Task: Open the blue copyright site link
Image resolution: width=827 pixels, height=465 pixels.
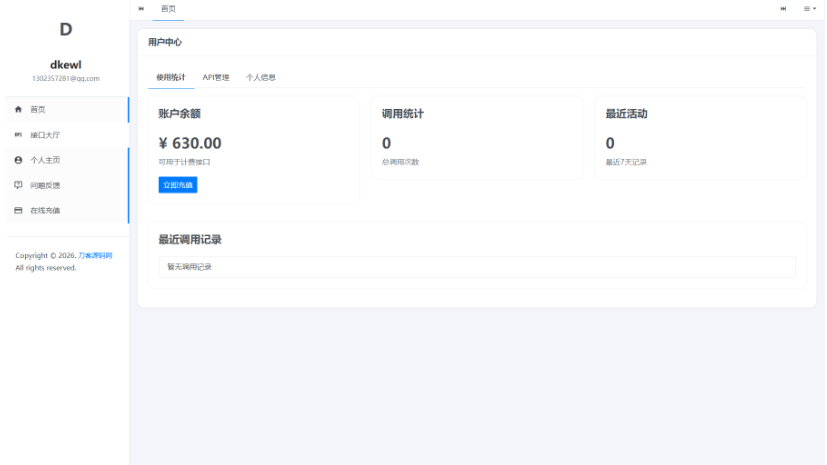Action: coord(95,256)
